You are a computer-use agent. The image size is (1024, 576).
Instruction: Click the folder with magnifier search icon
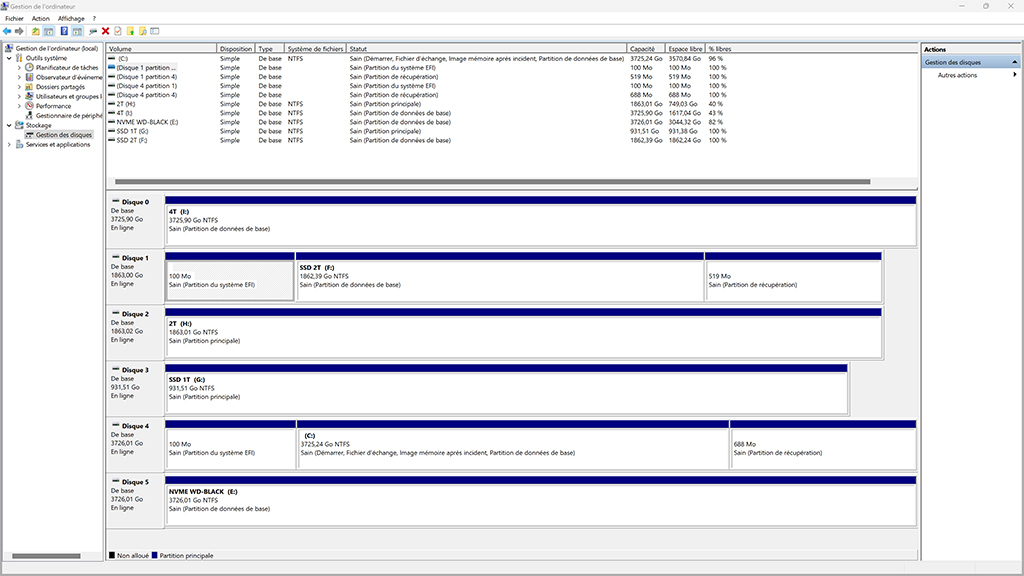click(142, 31)
